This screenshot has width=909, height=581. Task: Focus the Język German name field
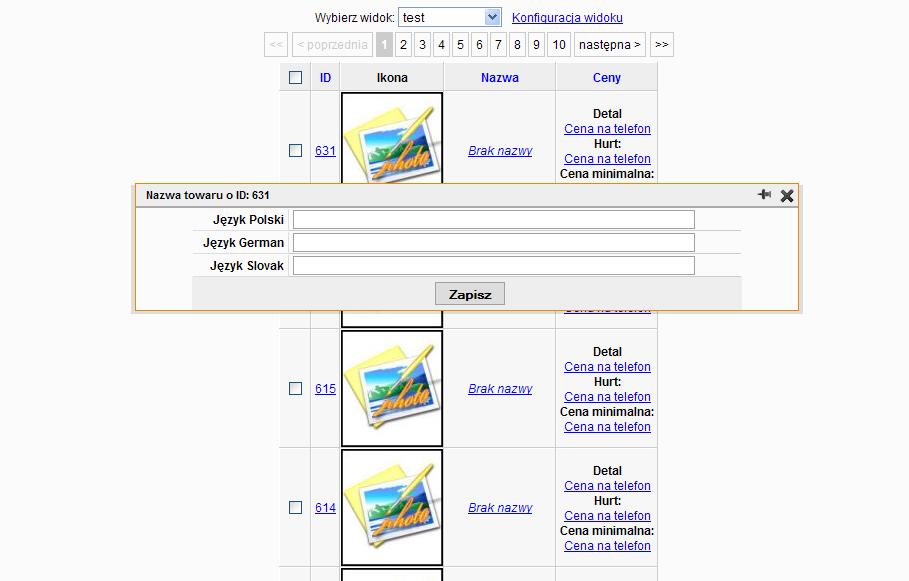click(x=494, y=242)
